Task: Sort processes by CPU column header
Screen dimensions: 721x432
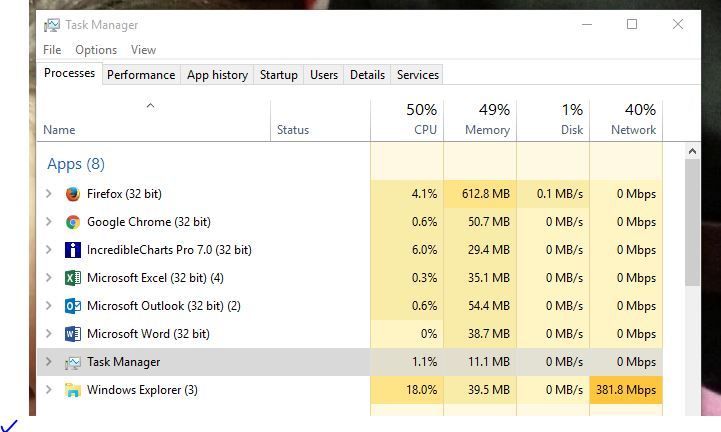Action: tap(407, 120)
